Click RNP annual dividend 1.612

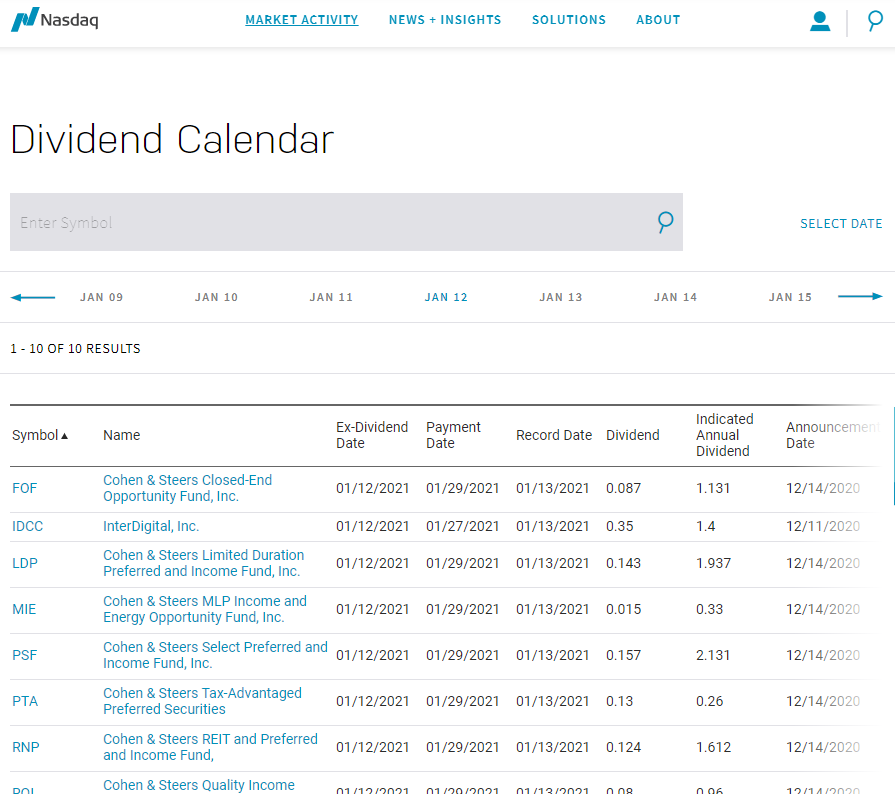713,748
